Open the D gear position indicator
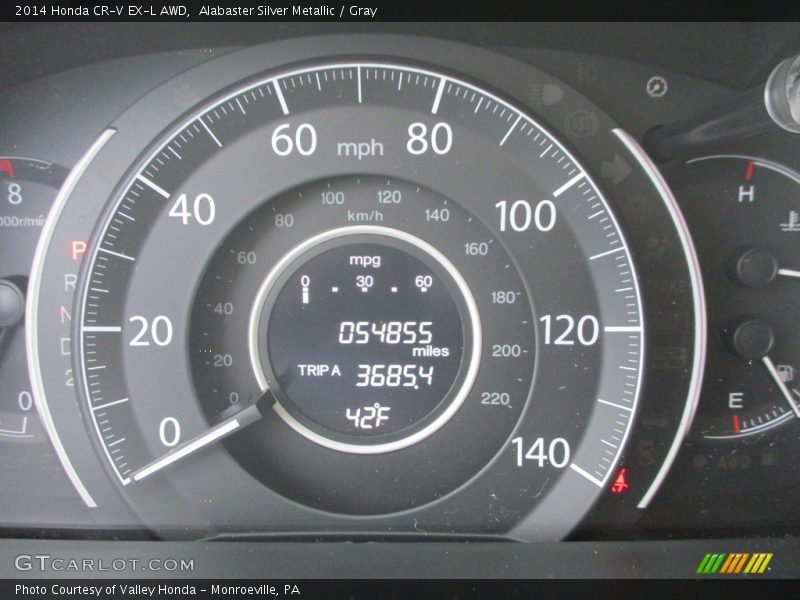The height and width of the screenshot is (600, 800). (65, 345)
